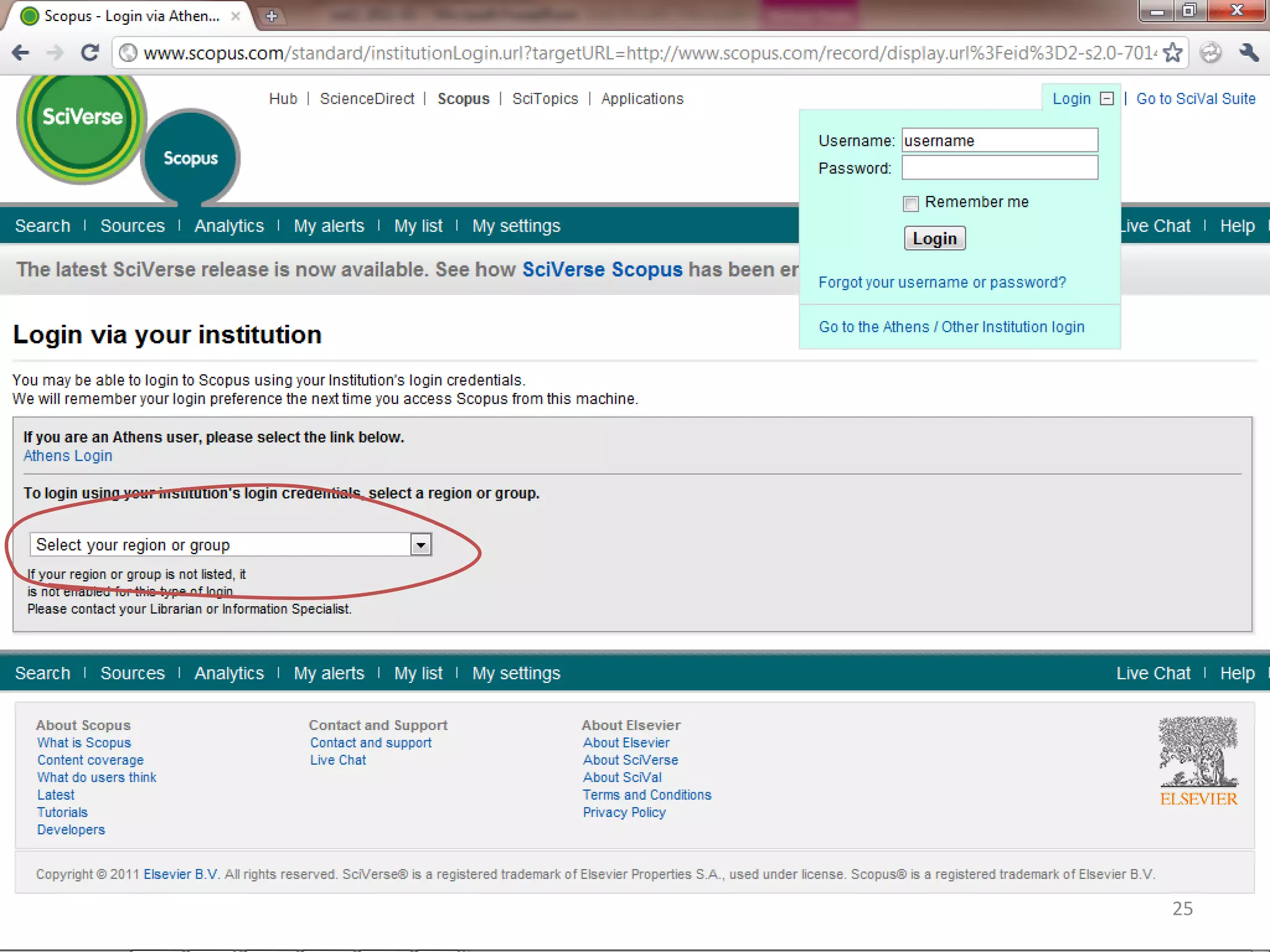Open What do users think link

pos(97,777)
